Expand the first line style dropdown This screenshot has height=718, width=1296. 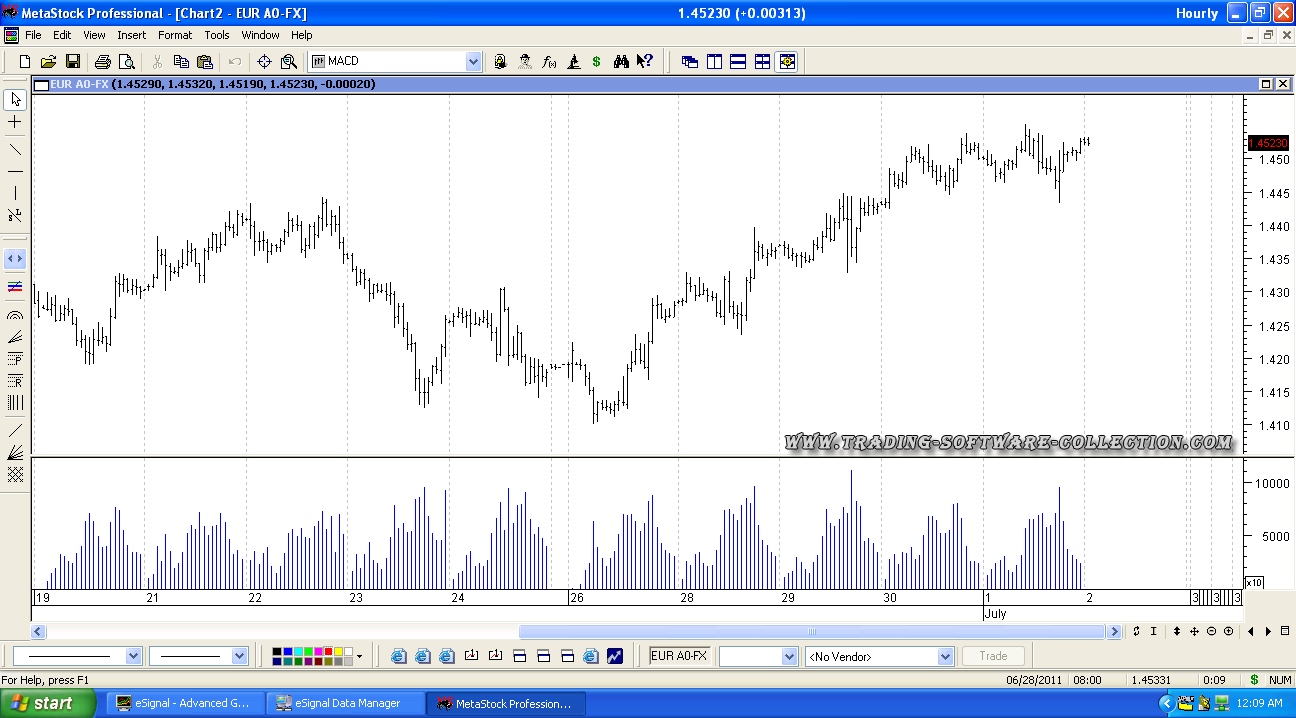tap(134, 657)
